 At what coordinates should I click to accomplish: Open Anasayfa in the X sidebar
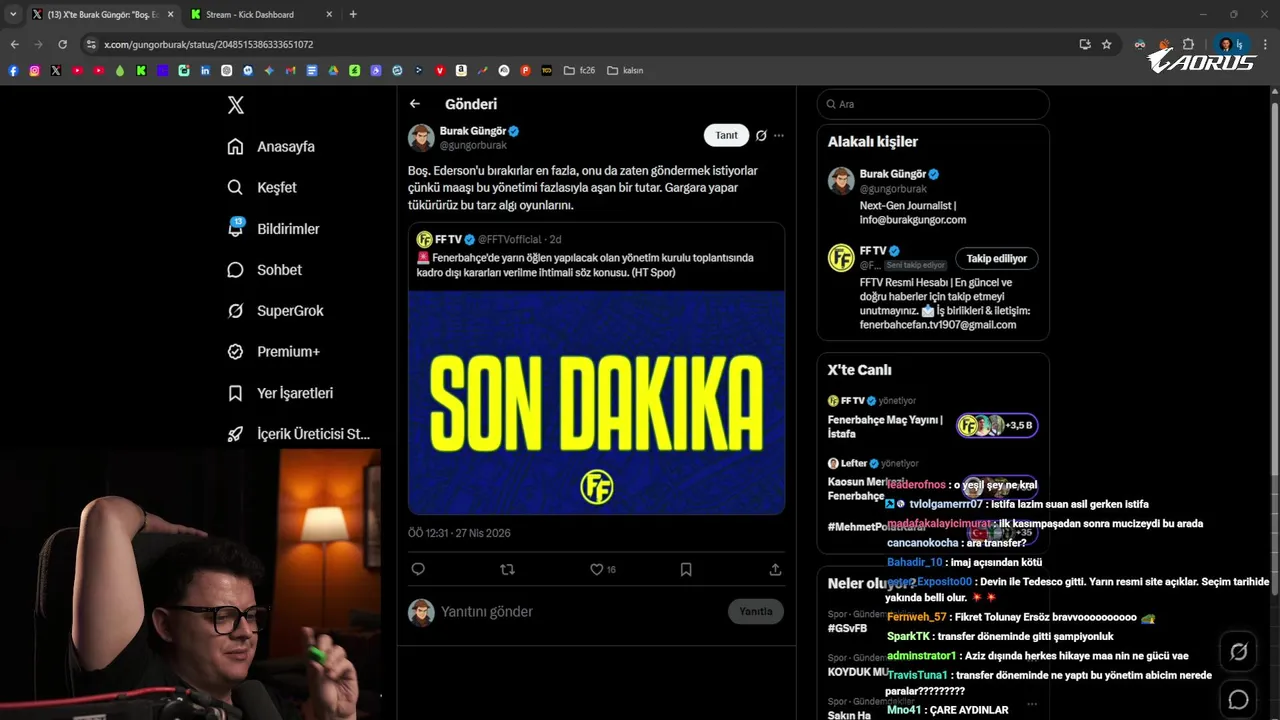pyautogui.click(x=271, y=146)
